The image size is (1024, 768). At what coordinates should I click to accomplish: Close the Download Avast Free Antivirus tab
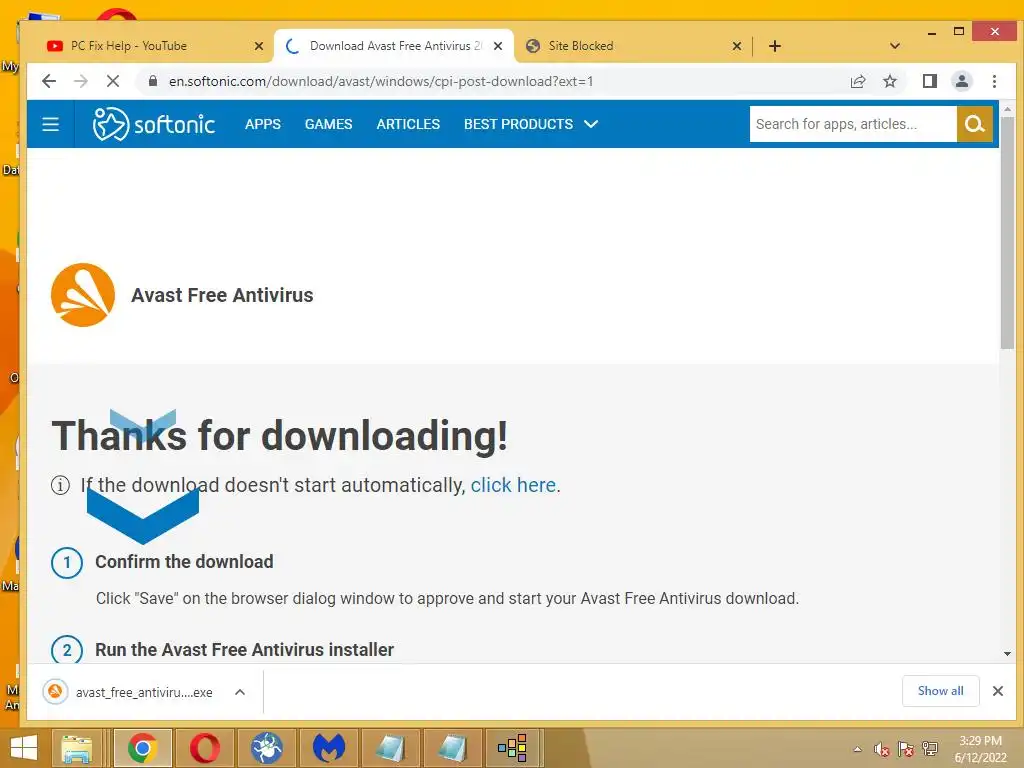tap(498, 46)
